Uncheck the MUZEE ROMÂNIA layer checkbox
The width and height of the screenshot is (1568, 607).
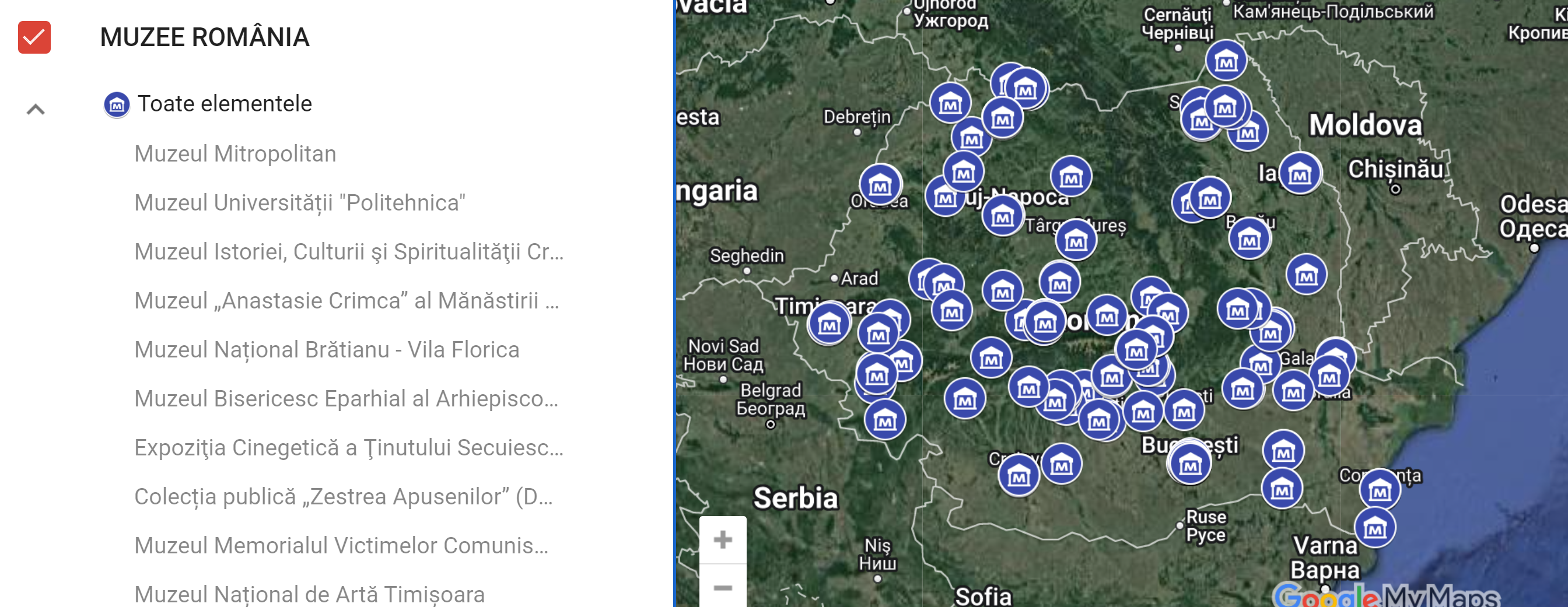tap(34, 37)
